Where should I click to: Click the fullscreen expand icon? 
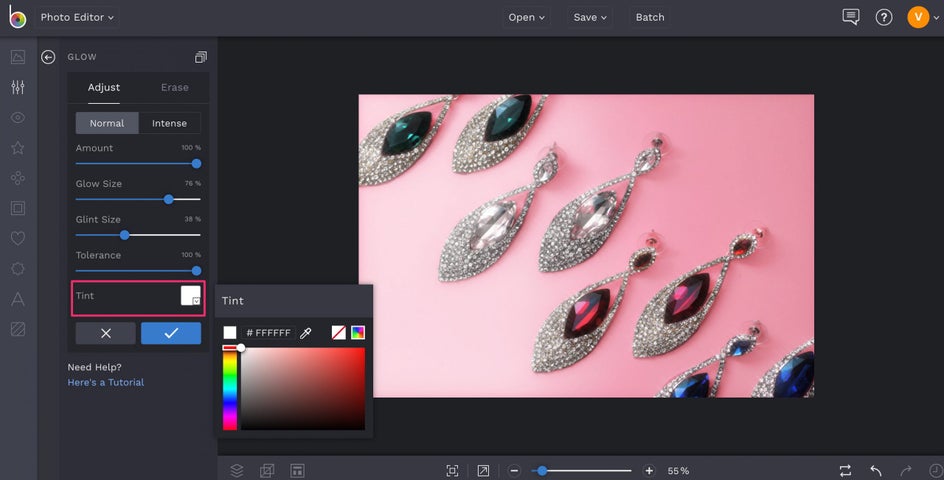tap(483, 470)
